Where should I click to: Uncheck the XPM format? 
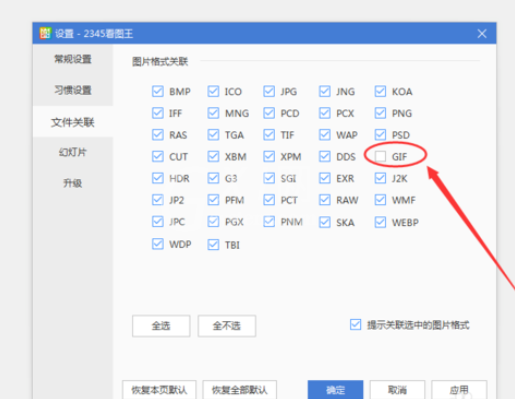[x=269, y=156]
